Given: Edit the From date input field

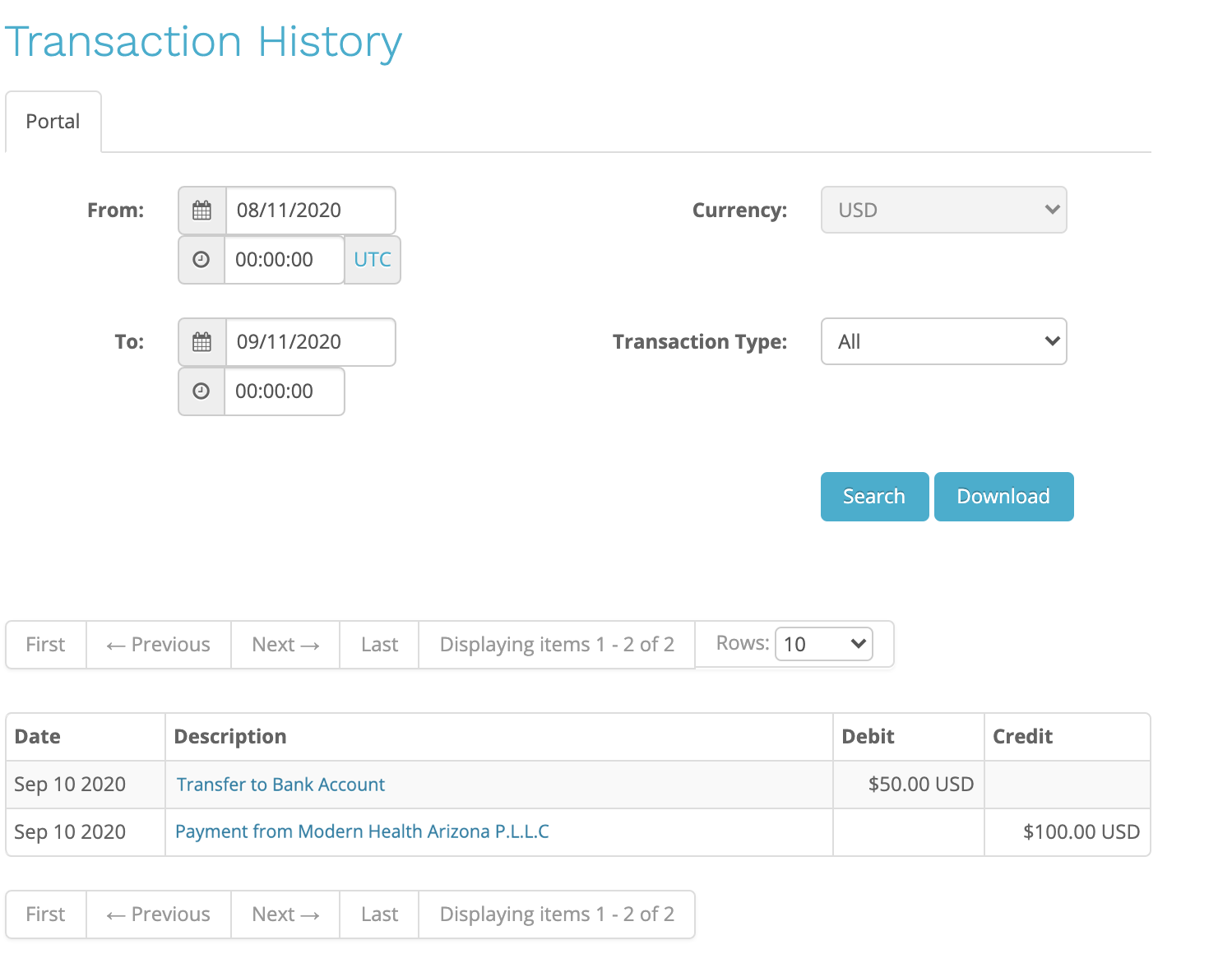Looking at the screenshot, I should coord(310,210).
